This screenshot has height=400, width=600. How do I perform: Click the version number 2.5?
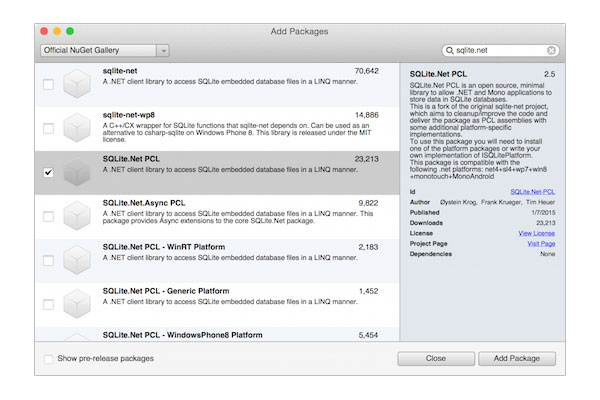(549, 74)
